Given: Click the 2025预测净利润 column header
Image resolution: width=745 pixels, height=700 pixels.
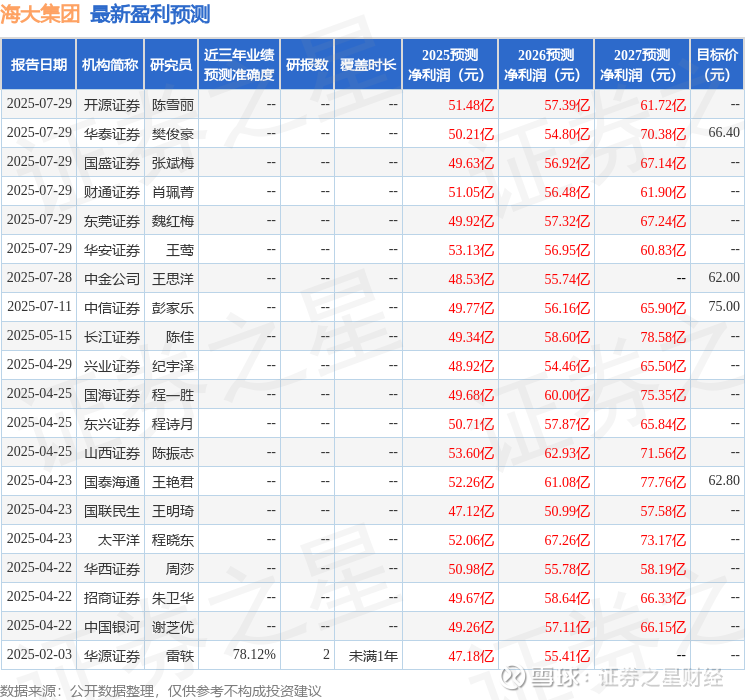Looking at the screenshot, I should click(450, 65).
